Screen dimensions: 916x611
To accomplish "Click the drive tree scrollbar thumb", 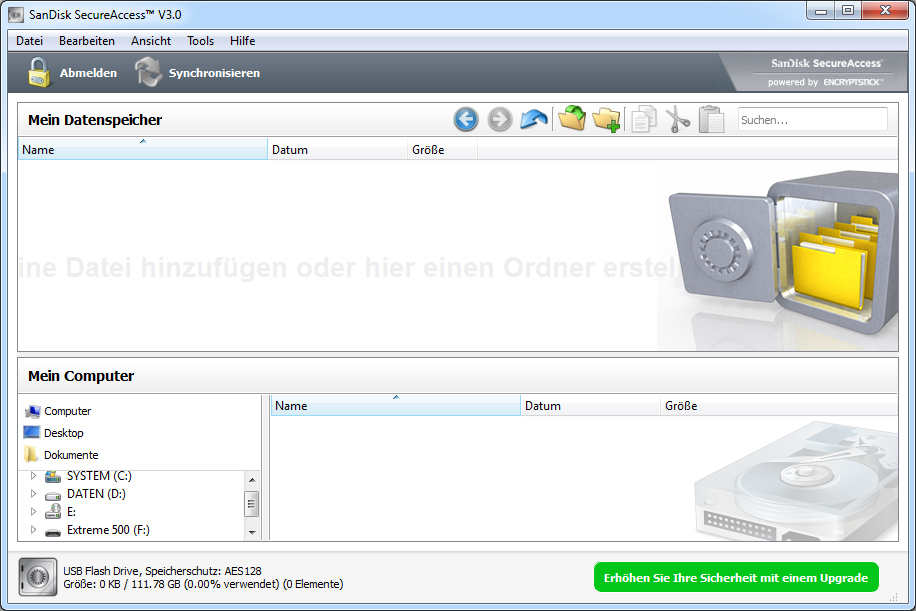I will pos(252,504).
